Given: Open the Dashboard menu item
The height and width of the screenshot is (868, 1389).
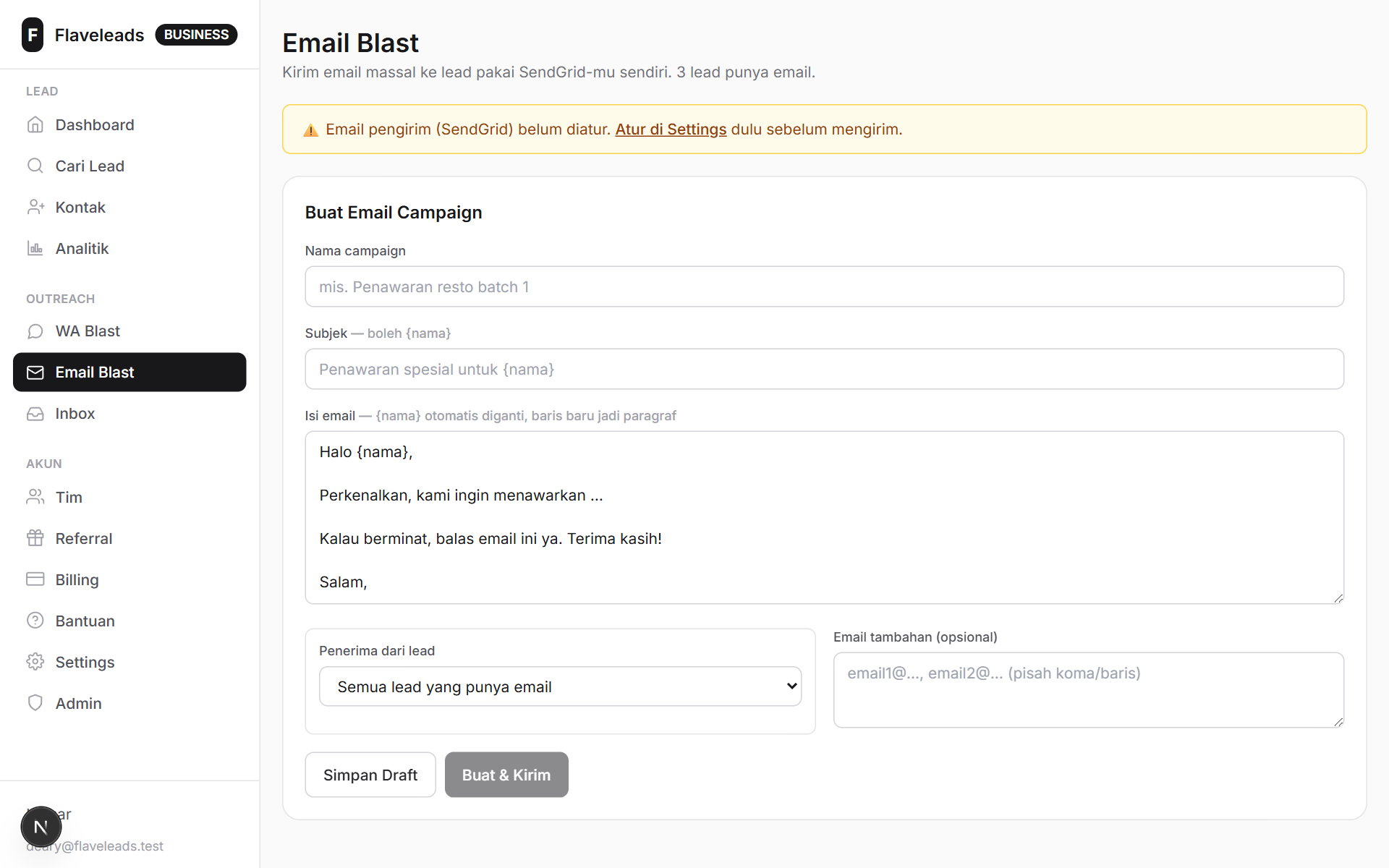Looking at the screenshot, I should pyautogui.click(x=129, y=124).
